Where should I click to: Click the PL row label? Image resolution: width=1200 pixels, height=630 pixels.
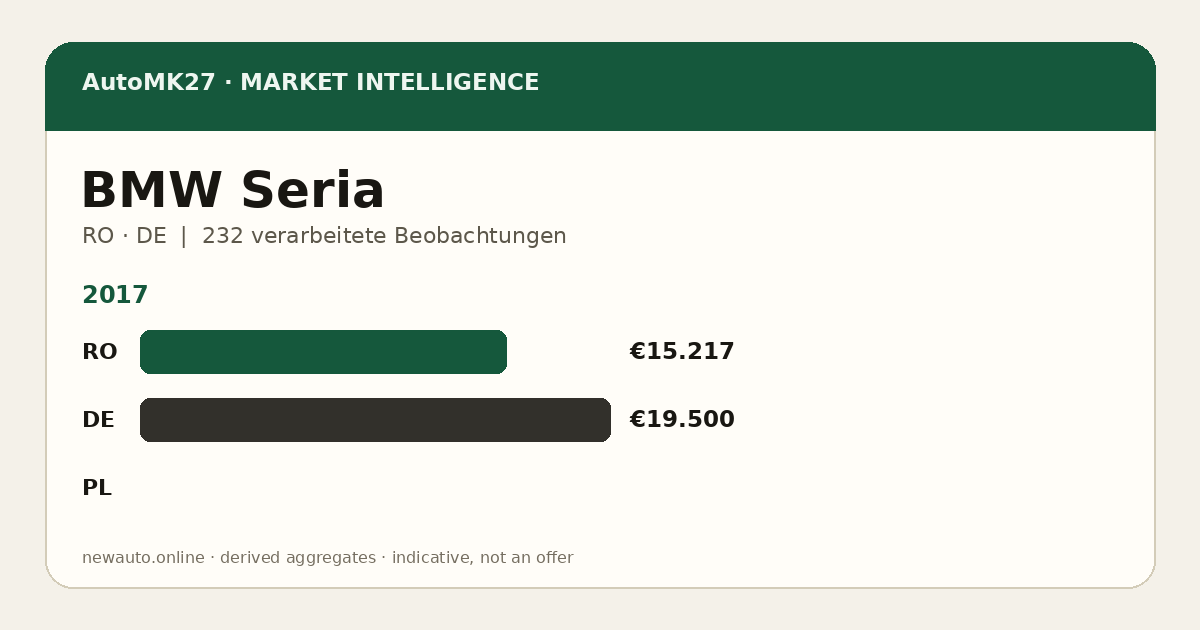96,488
